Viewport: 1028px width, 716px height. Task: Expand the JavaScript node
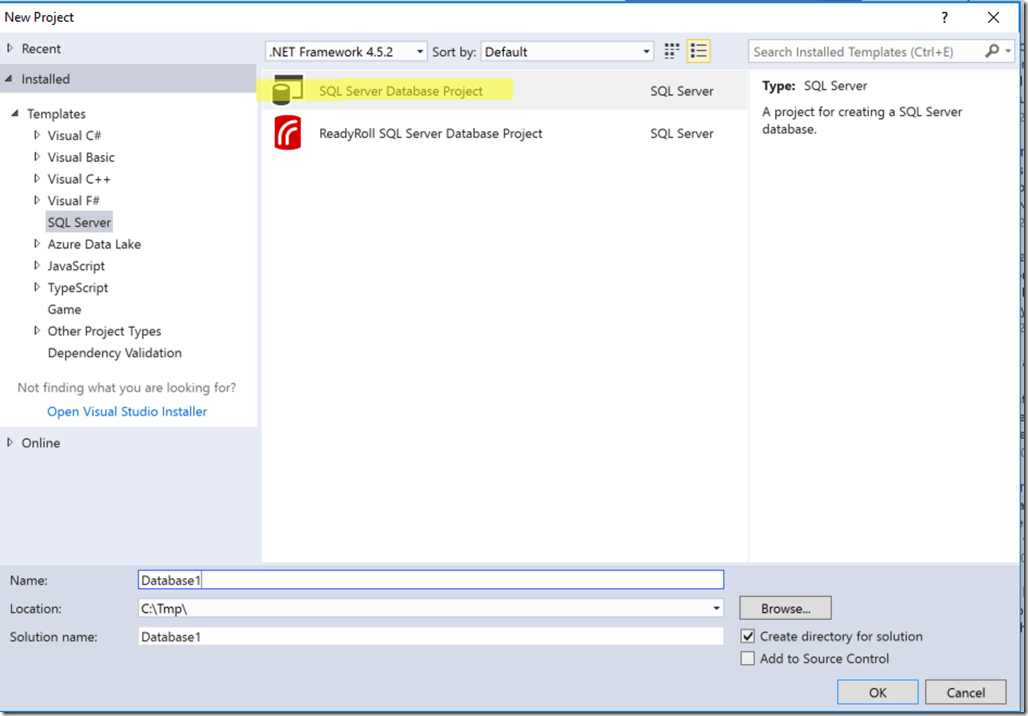tap(37, 266)
